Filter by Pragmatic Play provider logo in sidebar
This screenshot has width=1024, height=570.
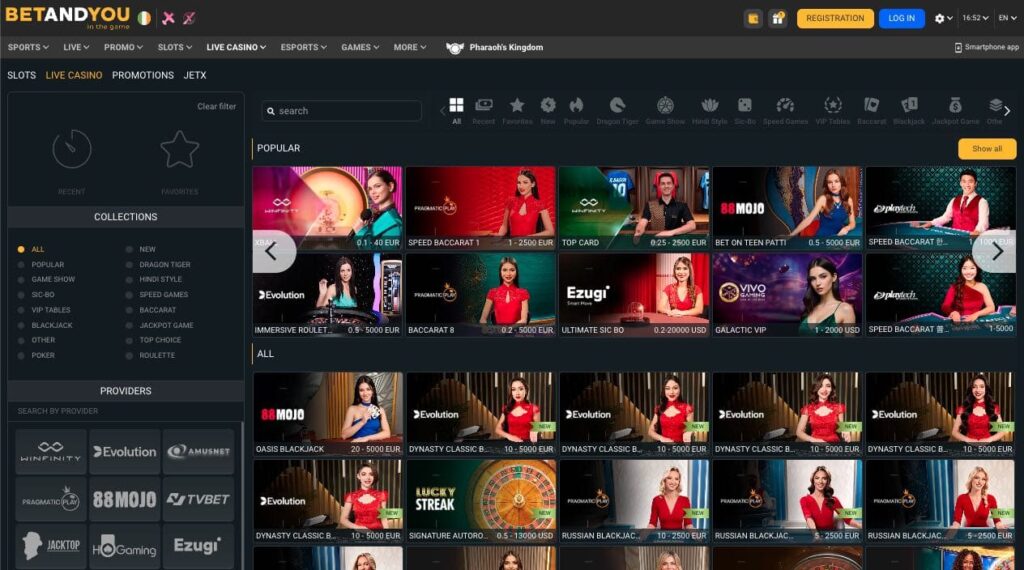coord(51,499)
